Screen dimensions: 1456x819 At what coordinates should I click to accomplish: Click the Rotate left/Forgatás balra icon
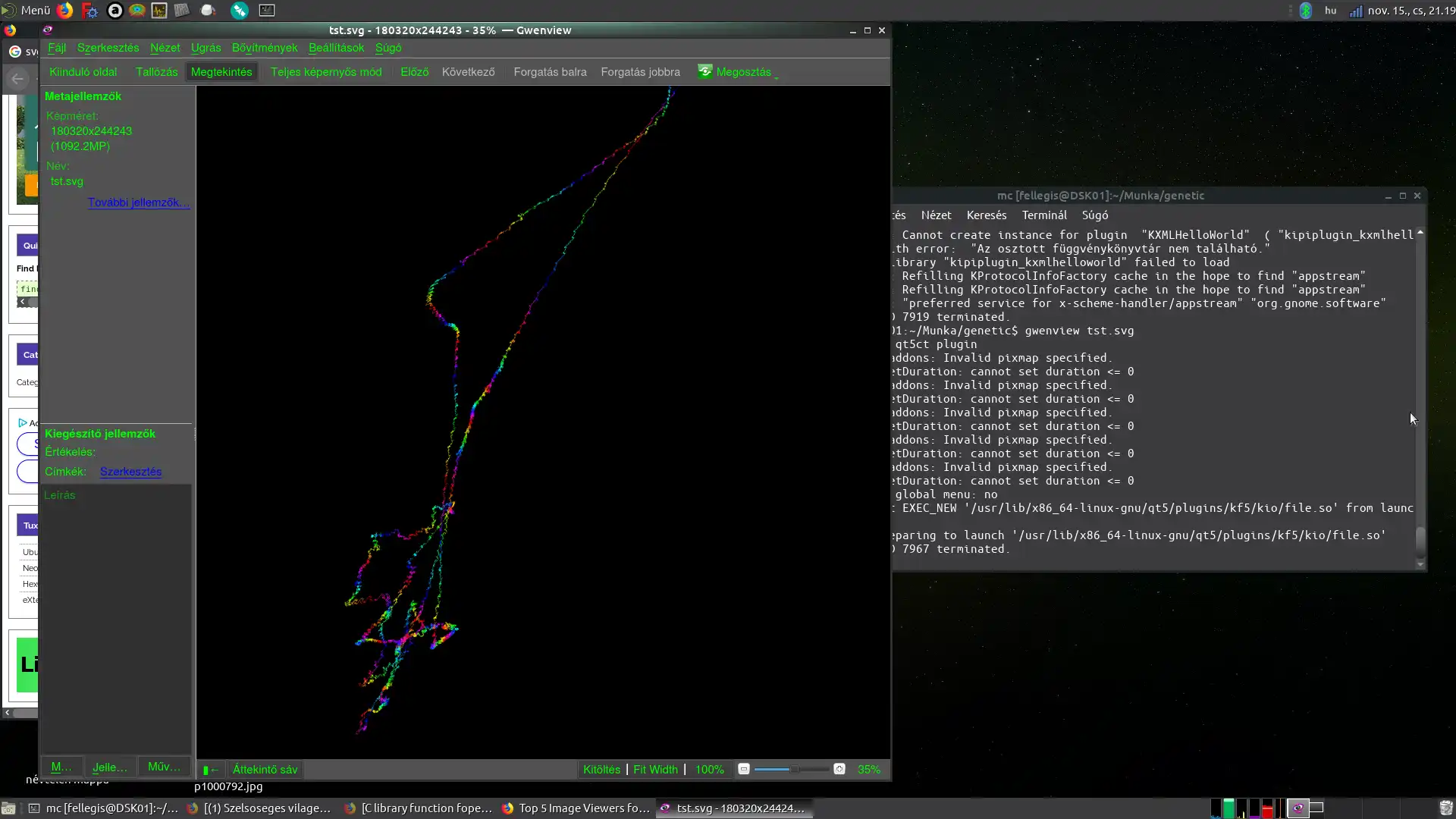point(550,71)
